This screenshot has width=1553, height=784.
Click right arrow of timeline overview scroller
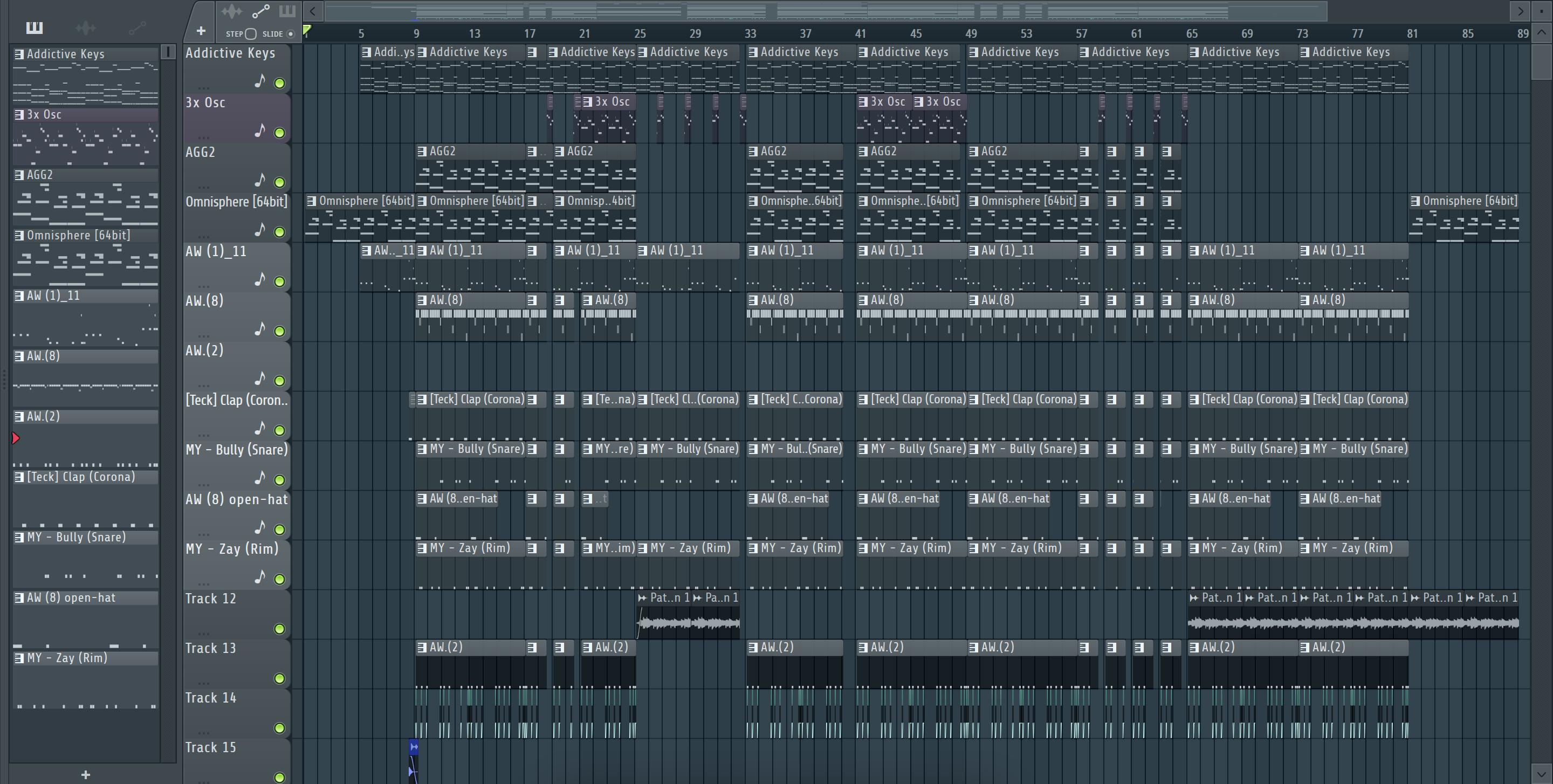point(1521,11)
